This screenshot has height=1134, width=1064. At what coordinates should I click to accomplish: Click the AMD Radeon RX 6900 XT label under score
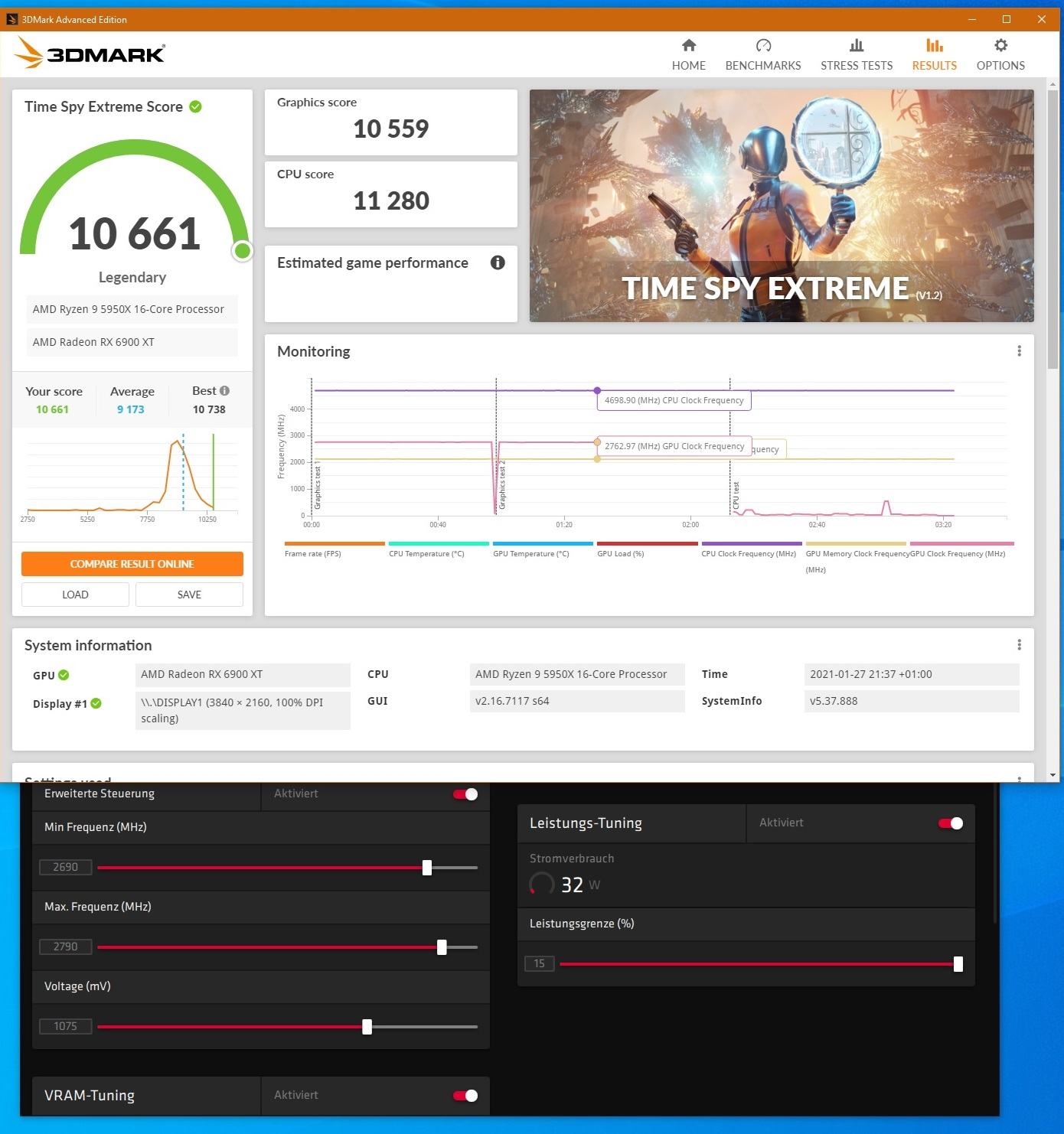point(132,342)
